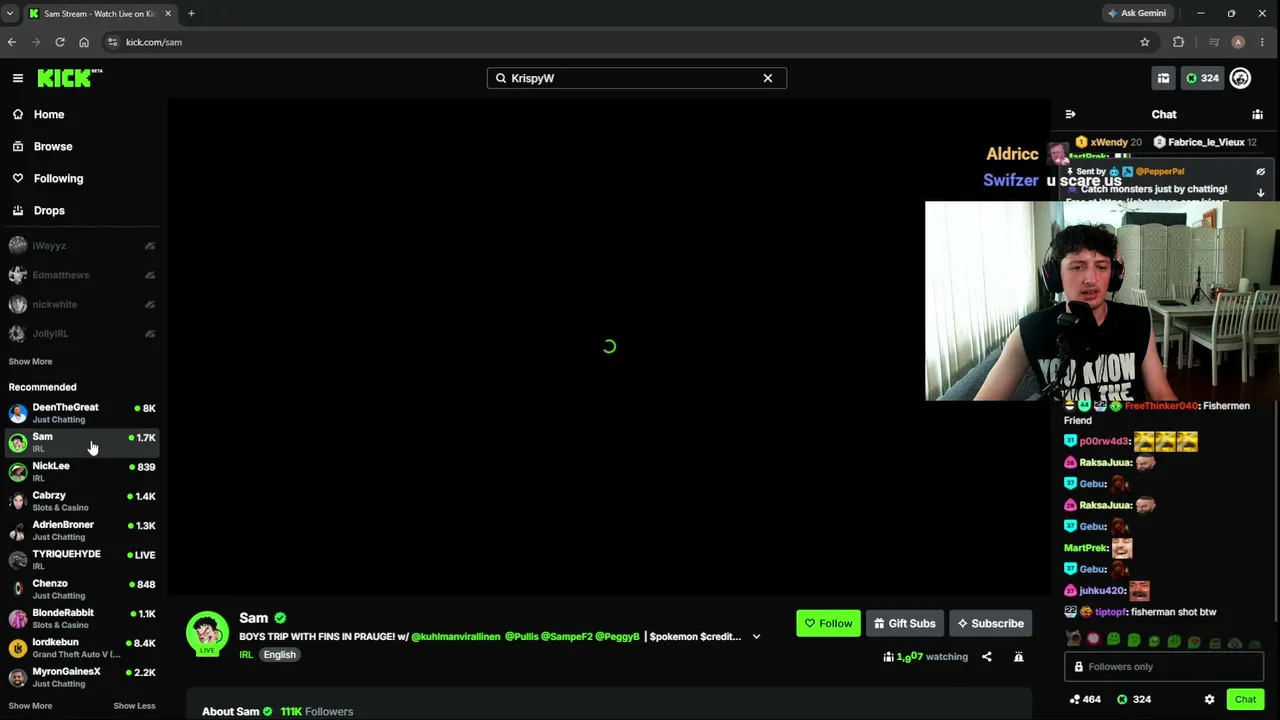Open the IRL category link
This screenshot has width=1280, height=720.
(246, 655)
